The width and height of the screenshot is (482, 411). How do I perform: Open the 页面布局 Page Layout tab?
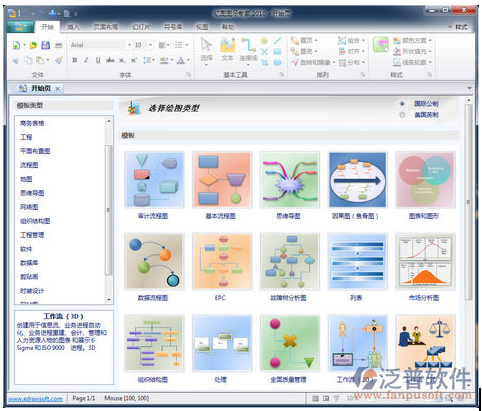pyautogui.click(x=105, y=27)
